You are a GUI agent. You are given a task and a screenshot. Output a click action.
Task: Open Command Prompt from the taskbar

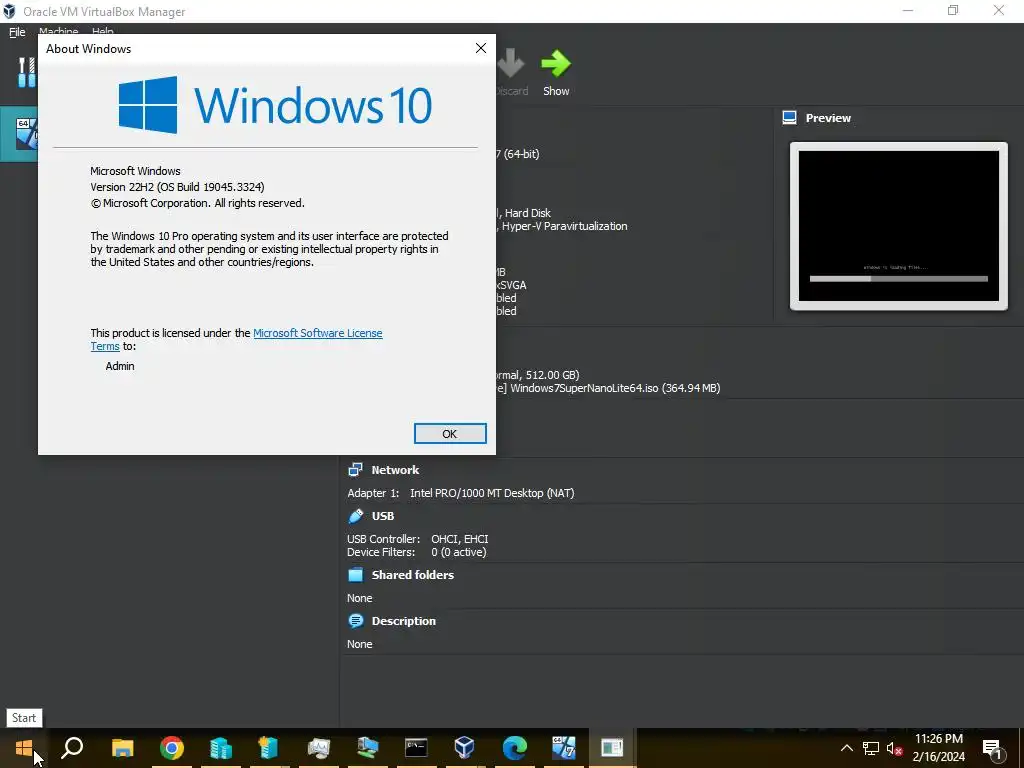coord(416,748)
